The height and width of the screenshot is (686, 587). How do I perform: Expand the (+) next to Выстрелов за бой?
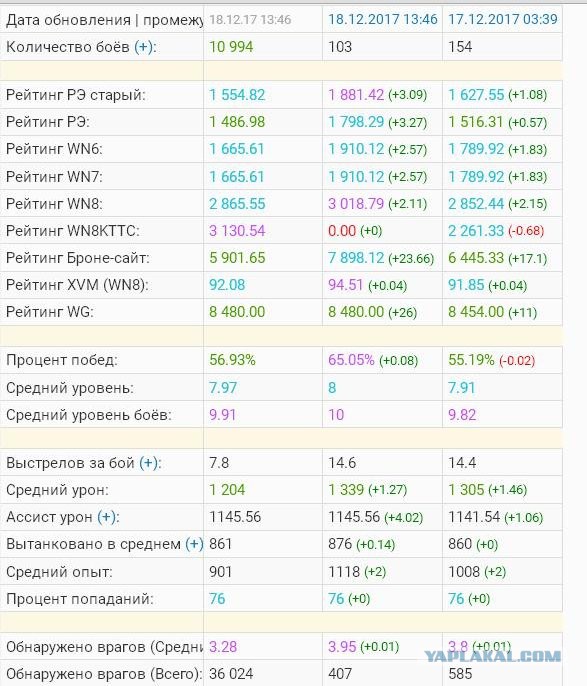click(x=150, y=463)
